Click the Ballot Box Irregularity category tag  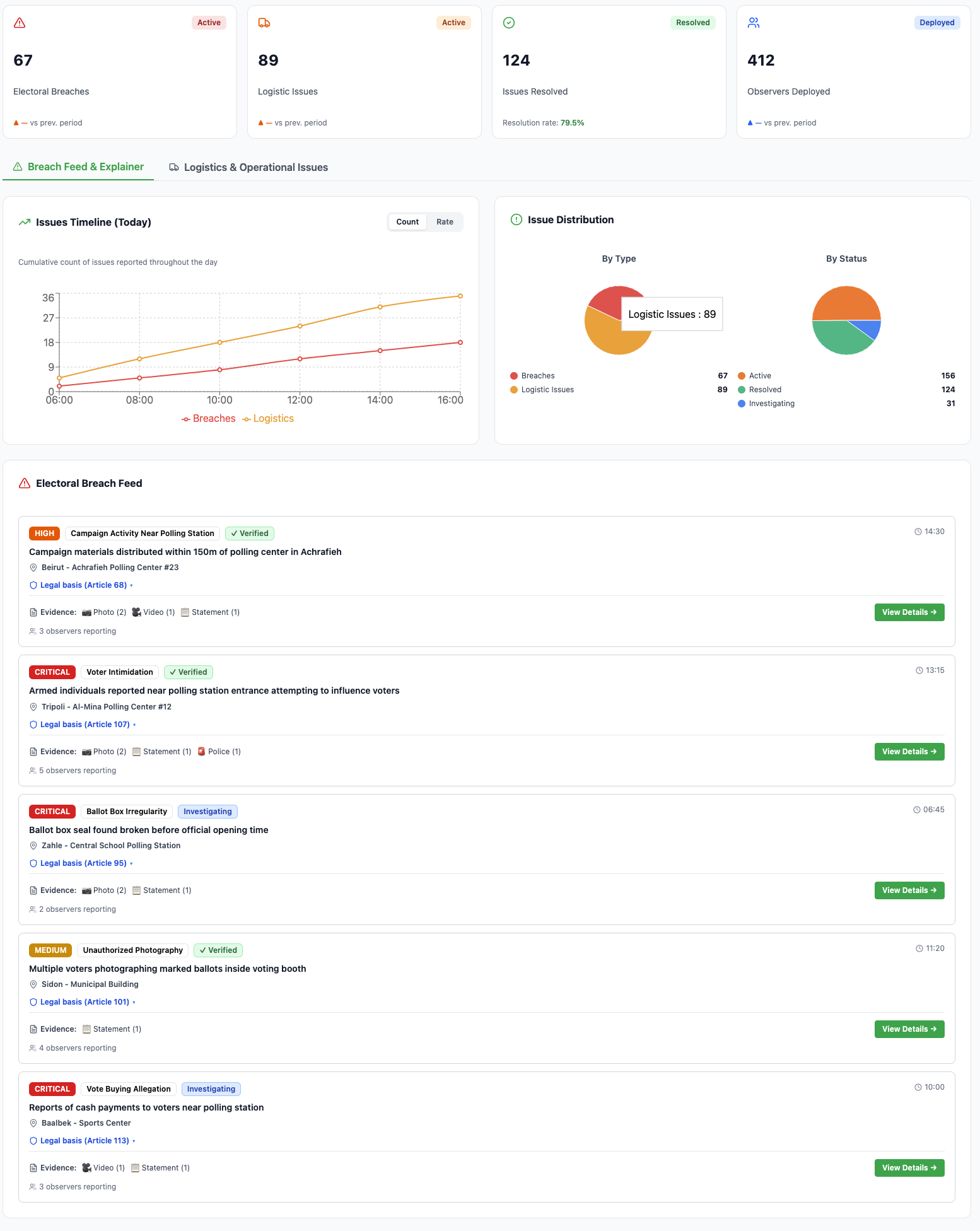(x=127, y=812)
